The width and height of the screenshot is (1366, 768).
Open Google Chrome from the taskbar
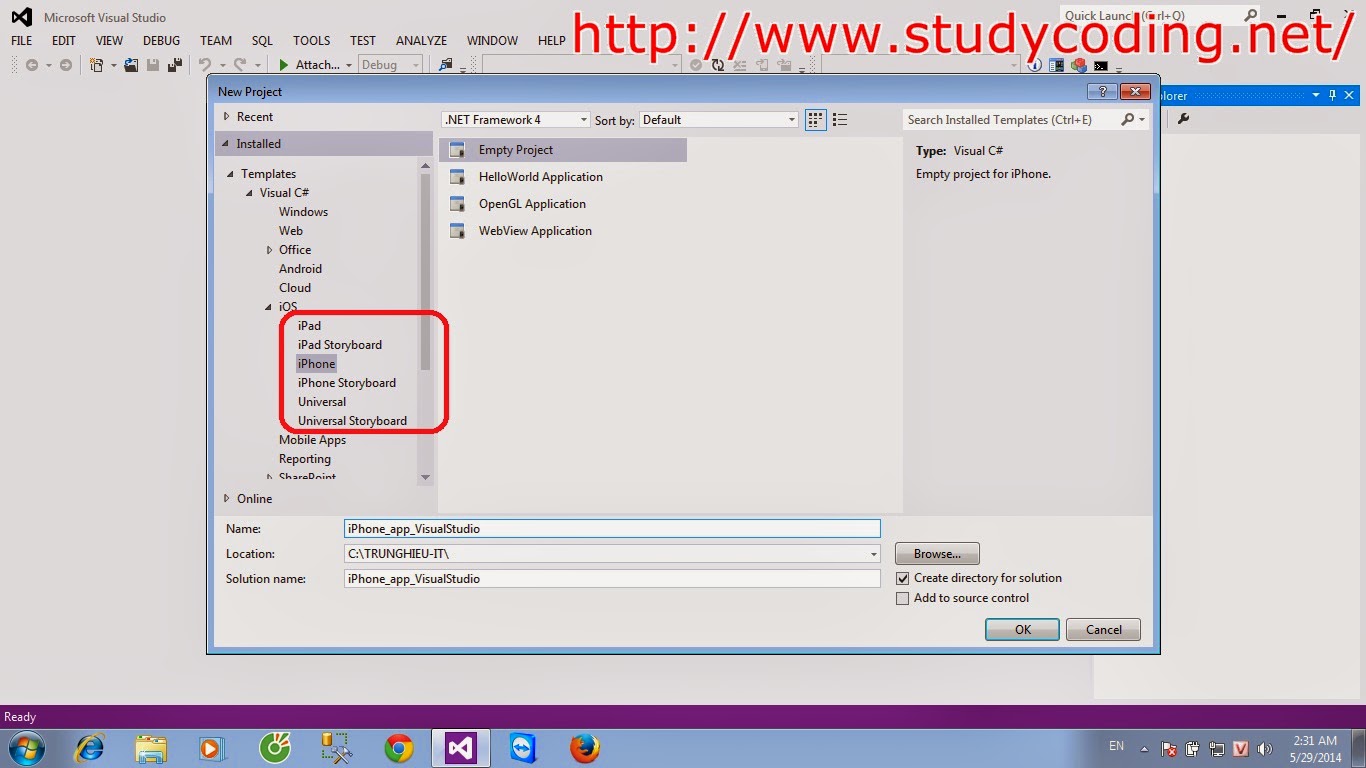(399, 748)
